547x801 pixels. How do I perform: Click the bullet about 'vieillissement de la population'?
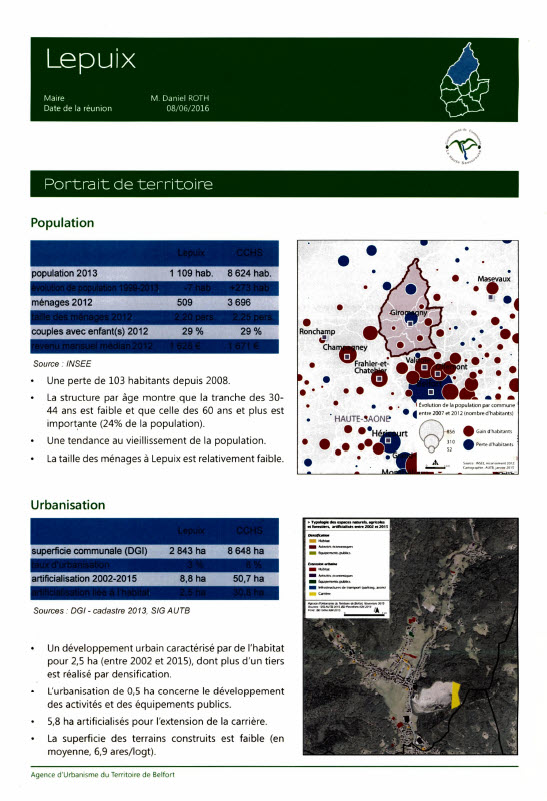(x=156, y=440)
